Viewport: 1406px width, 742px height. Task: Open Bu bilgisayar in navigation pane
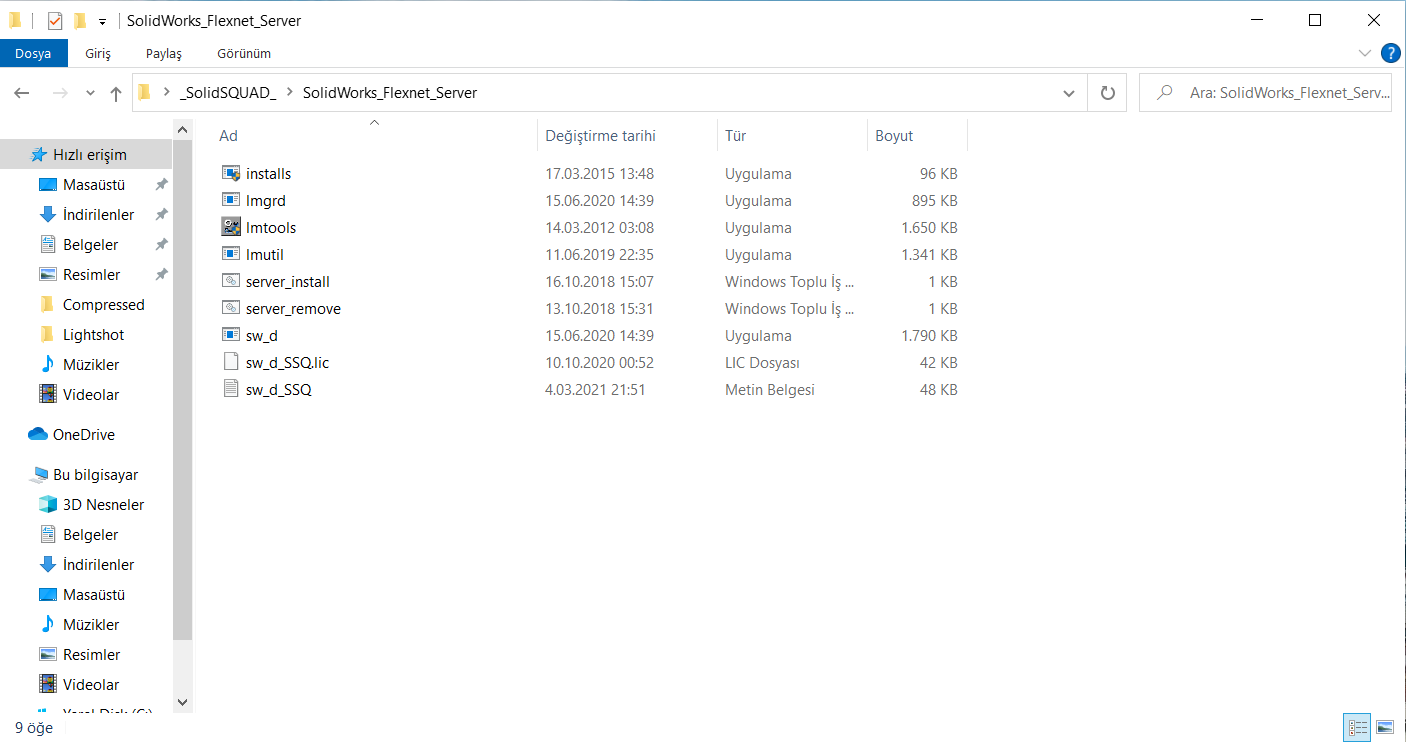coord(83,475)
